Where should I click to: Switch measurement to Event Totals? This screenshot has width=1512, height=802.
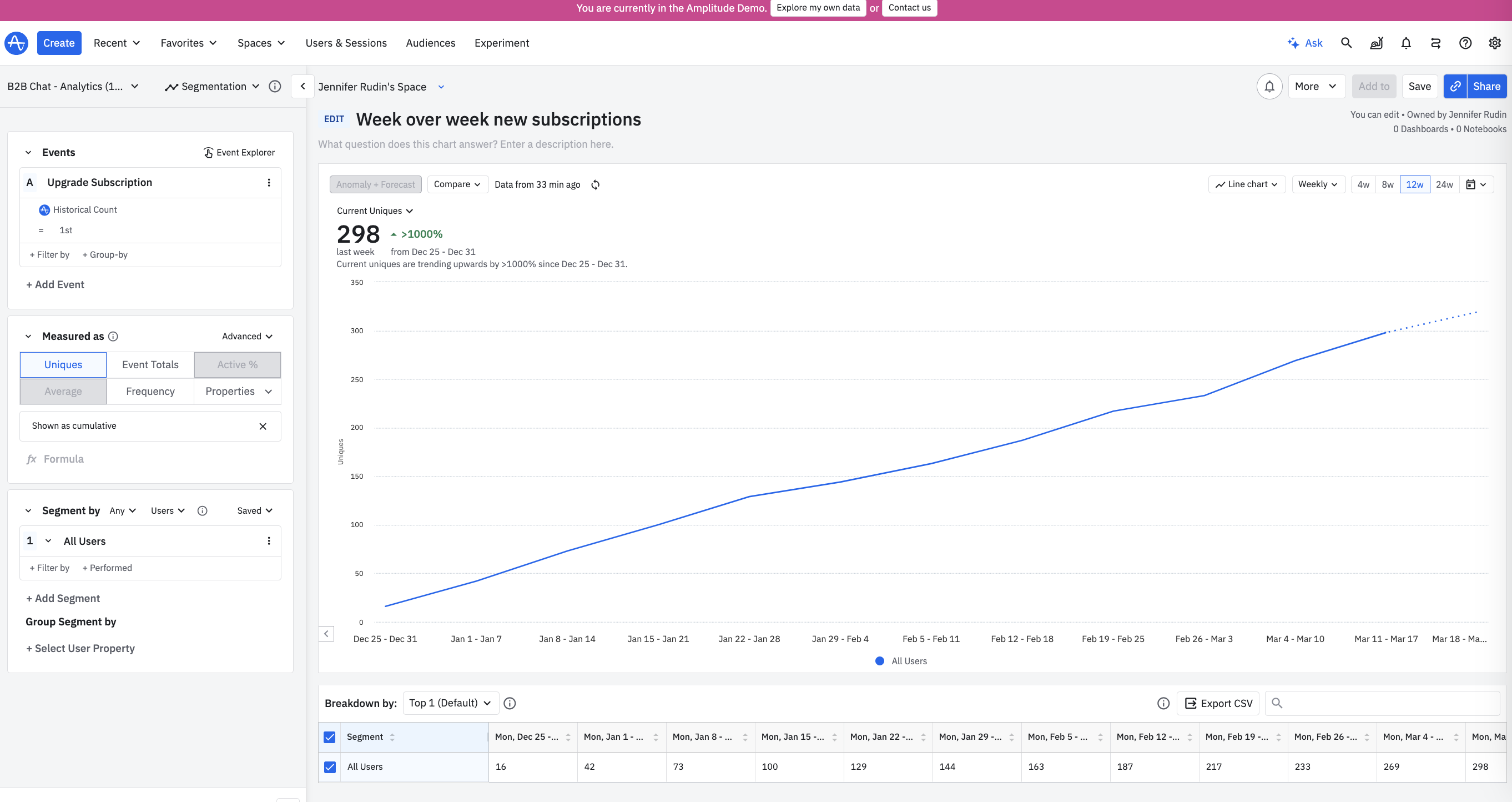150,364
